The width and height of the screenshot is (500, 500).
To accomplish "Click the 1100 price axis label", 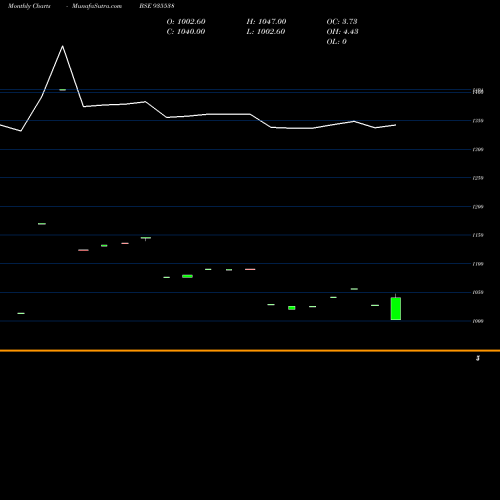I will (x=478, y=264).
